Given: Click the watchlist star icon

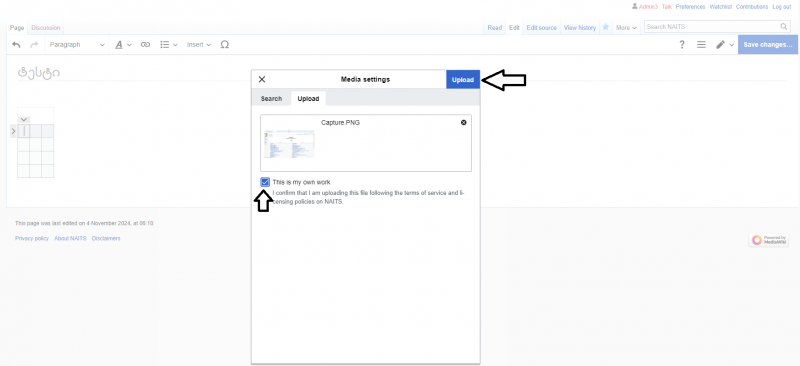Looking at the screenshot, I should click(x=606, y=27).
